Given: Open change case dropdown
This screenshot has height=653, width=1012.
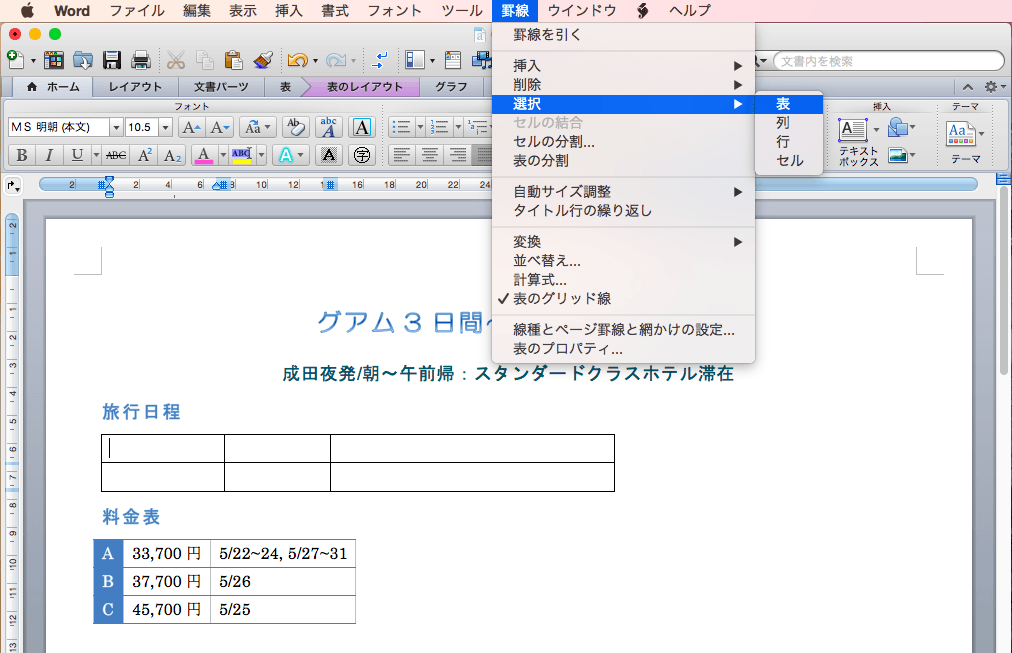Looking at the screenshot, I should (258, 127).
